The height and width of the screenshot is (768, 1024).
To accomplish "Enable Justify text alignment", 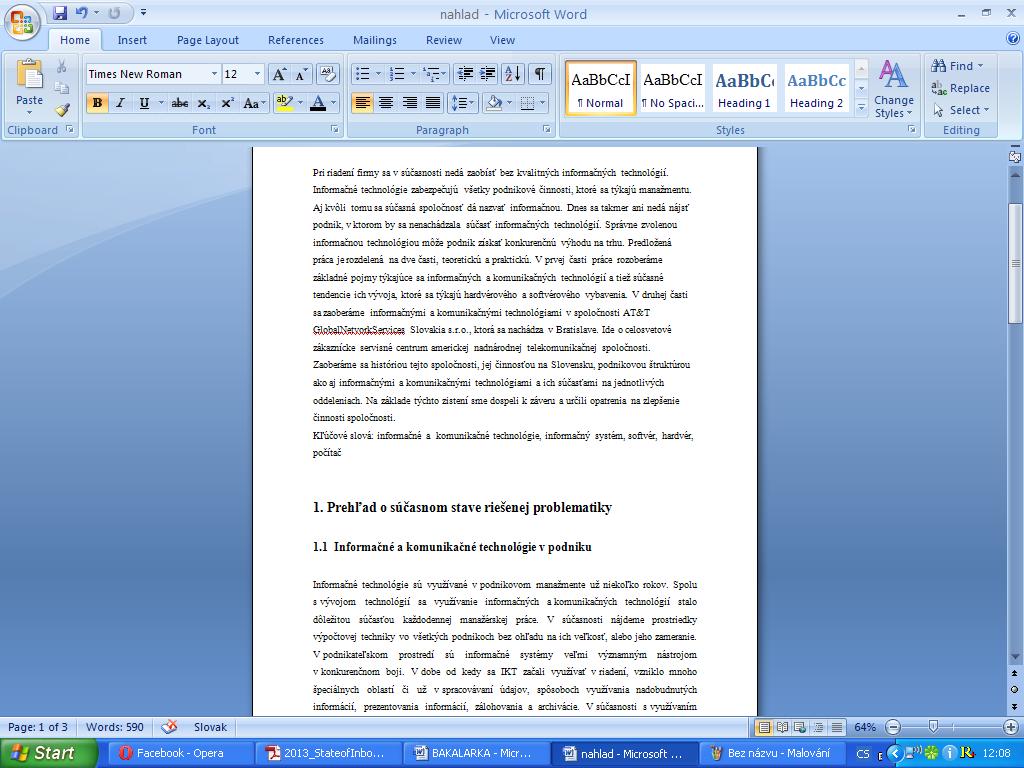I will (x=433, y=103).
